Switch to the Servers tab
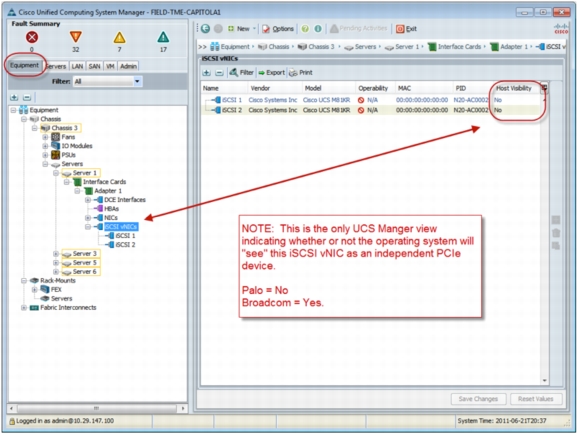The width and height of the screenshot is (578, 435). [56, 66]
